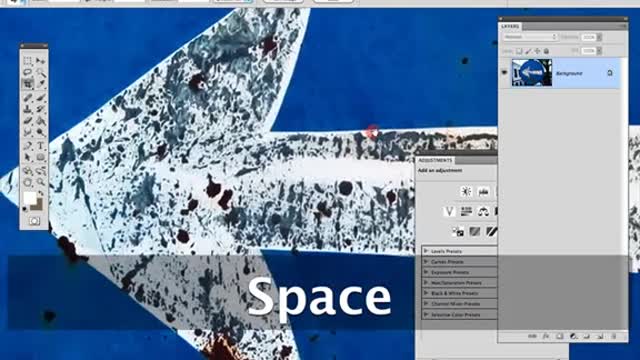Open the Layers panel tab

click(510, 26)
